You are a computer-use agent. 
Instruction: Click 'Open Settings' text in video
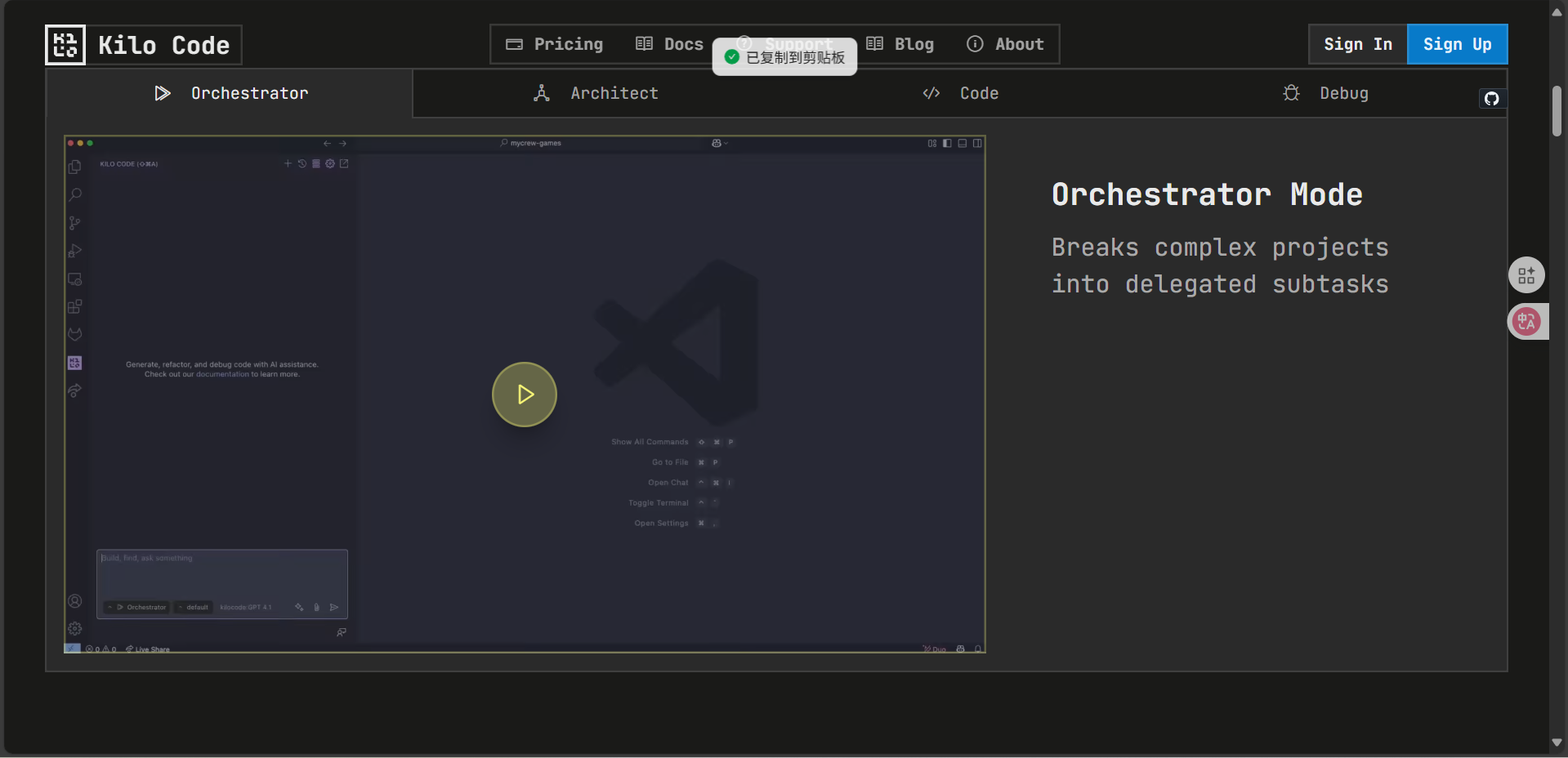coord(662,524)
